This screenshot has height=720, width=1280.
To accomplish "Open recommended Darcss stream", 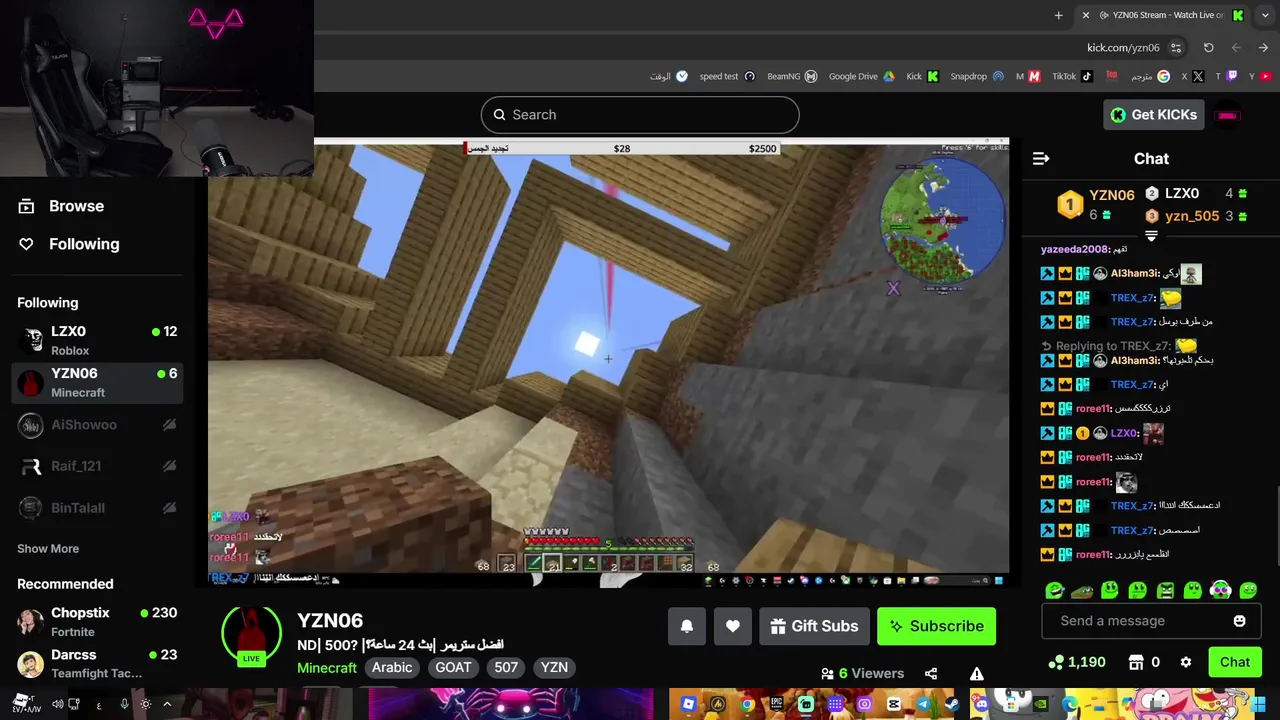I will pyautogui.click(x=98, y=663).
